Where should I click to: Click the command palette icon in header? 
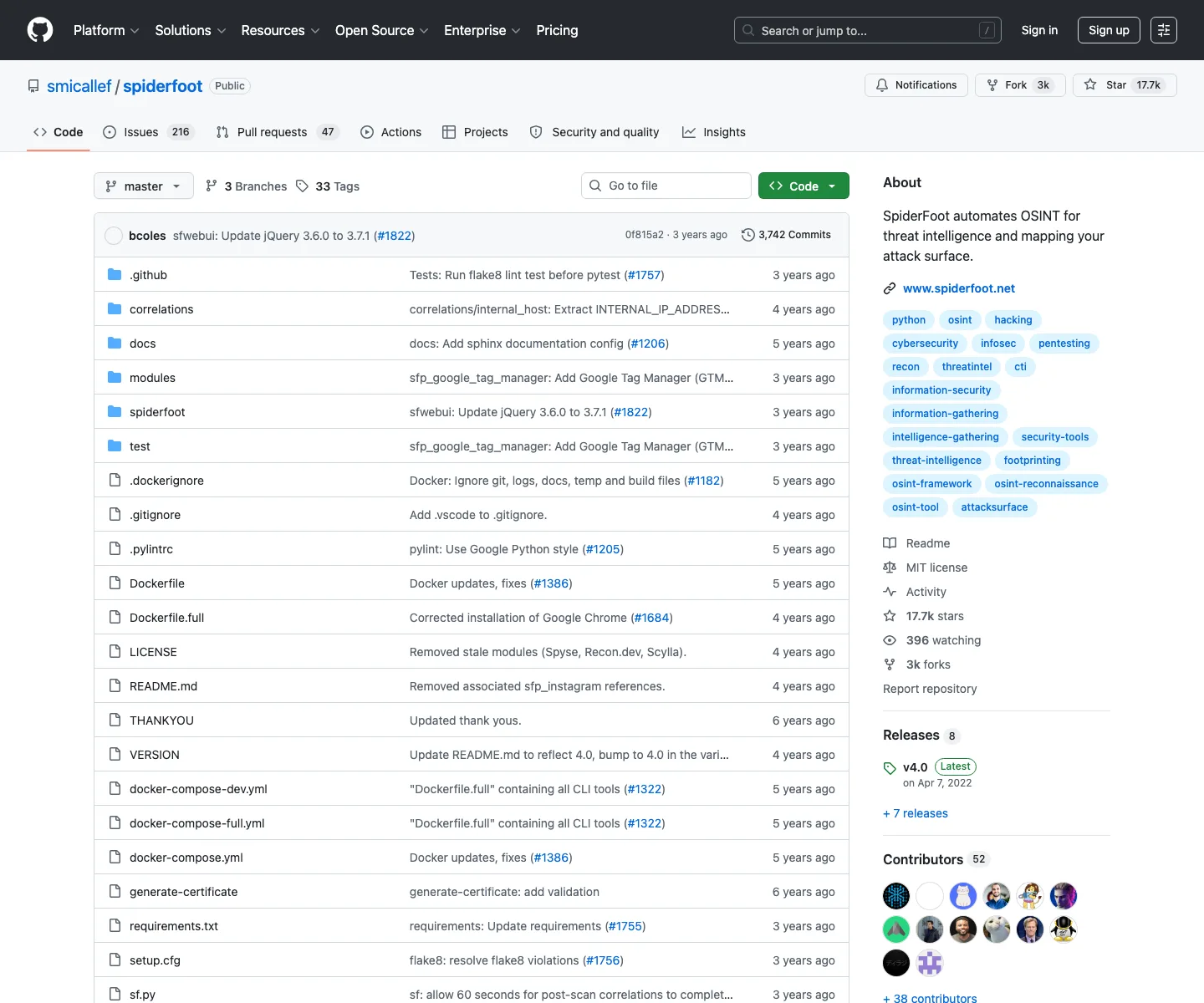click(1164, 30)
